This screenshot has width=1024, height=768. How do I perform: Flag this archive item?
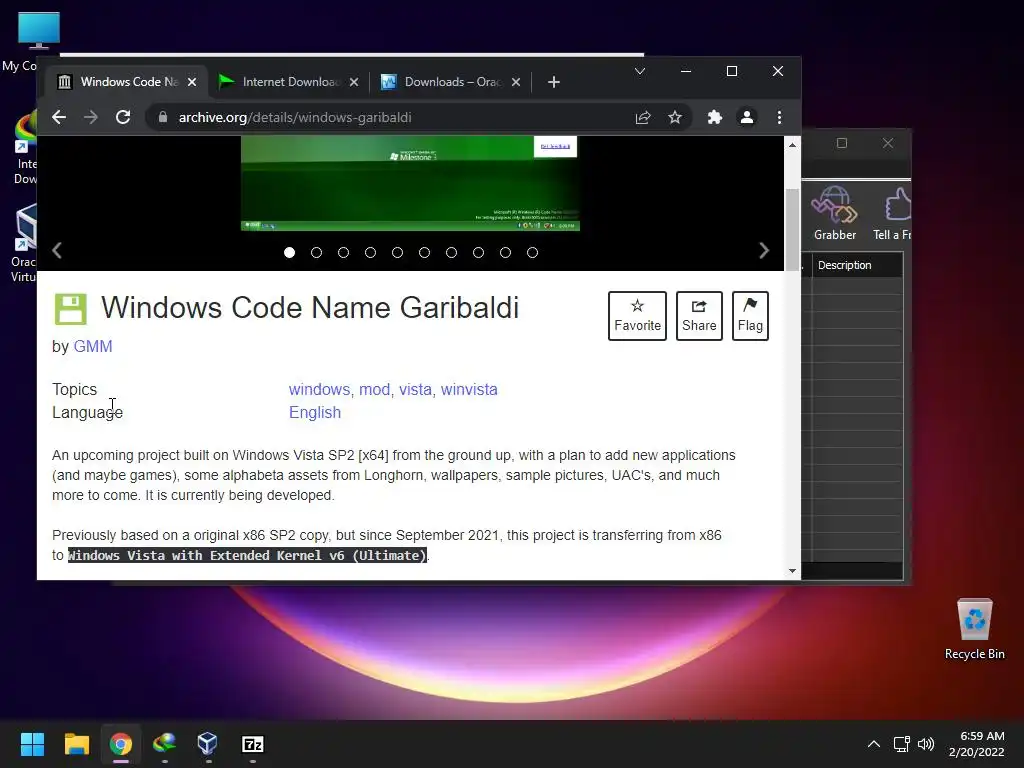click(x=750, y=316)
